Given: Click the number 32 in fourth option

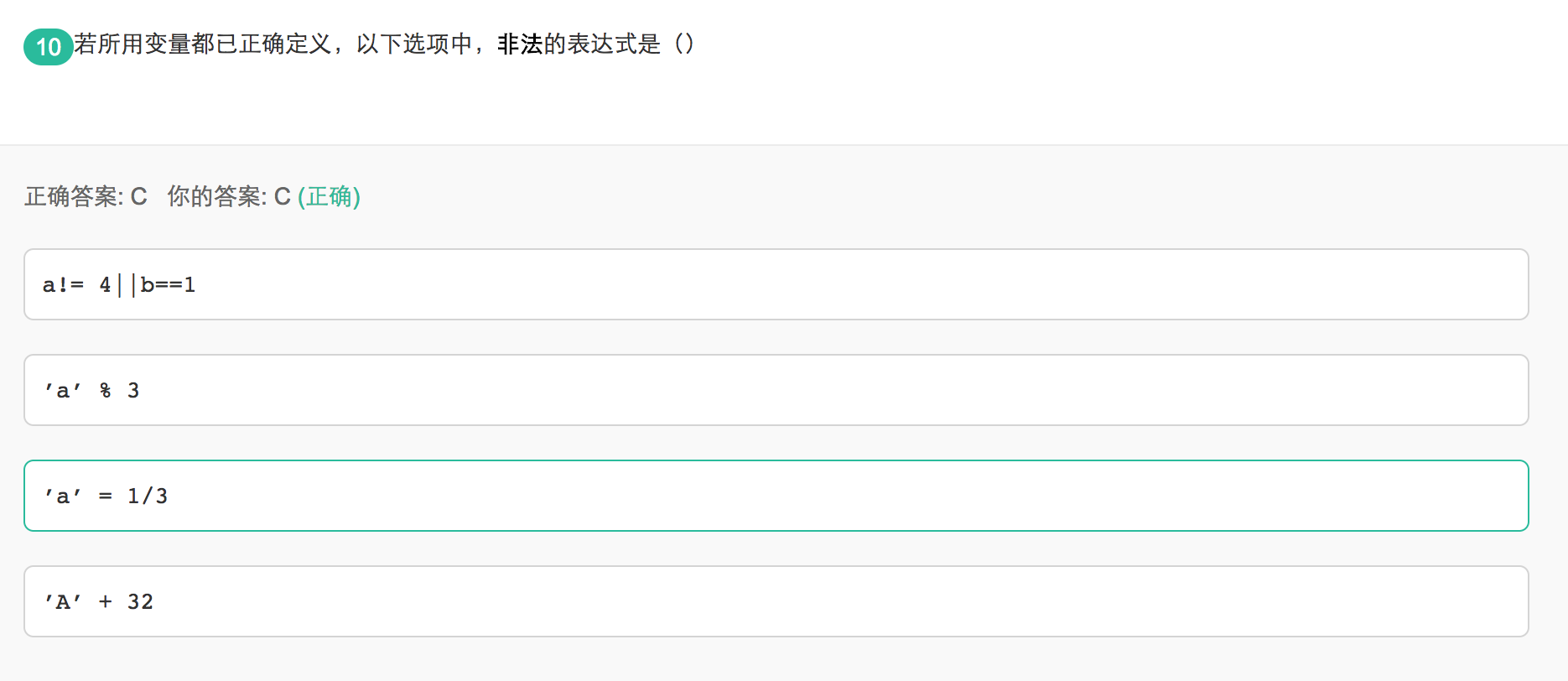Looking at the screenshot, I should [140, 602].
